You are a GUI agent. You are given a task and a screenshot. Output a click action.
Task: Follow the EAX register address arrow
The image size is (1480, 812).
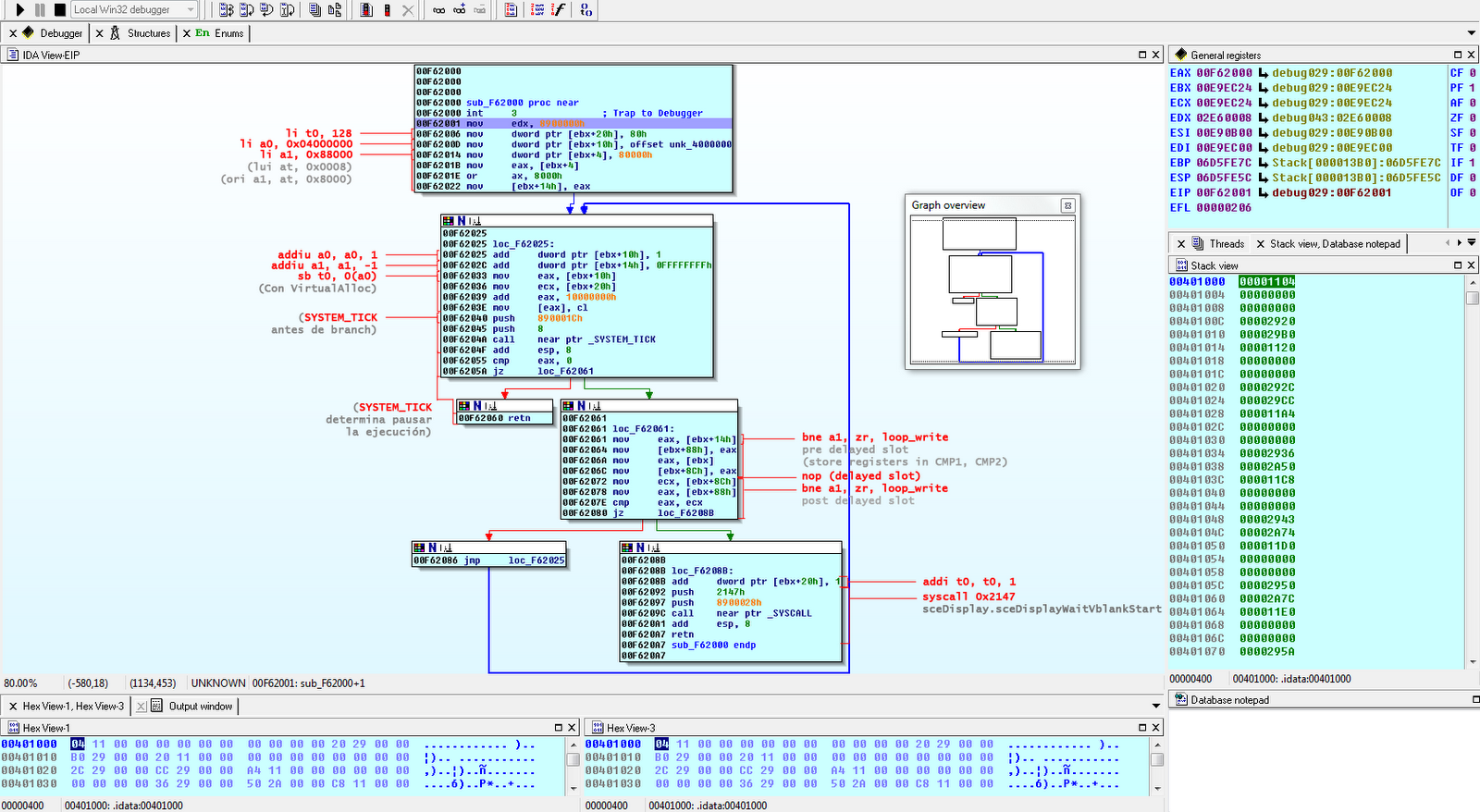pyautogui.click(x=1263, y=73)
